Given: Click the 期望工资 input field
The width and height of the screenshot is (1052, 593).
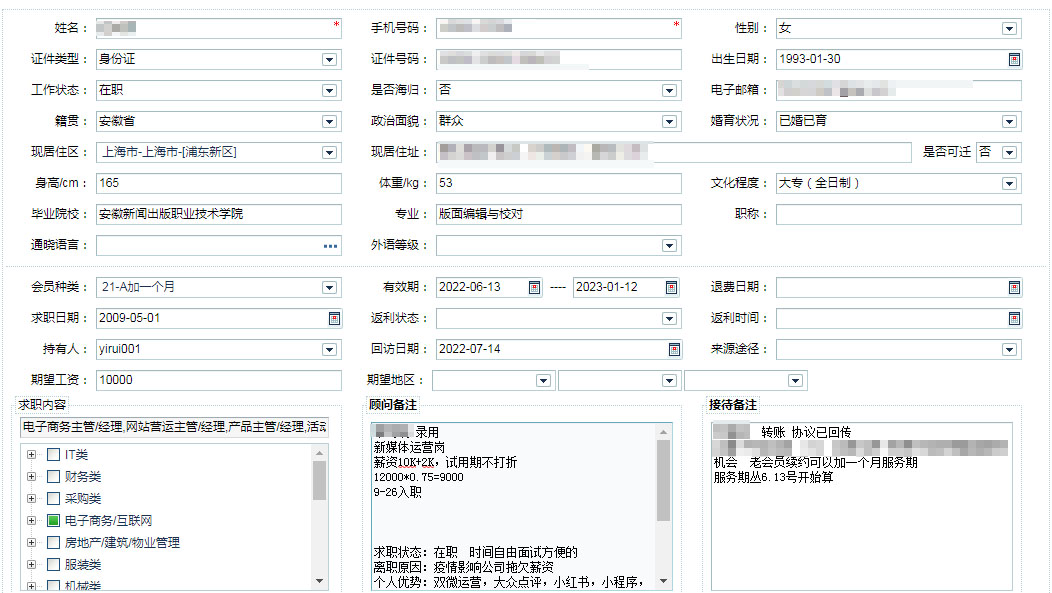Looking at the screenshot, I should coord(219,380).
